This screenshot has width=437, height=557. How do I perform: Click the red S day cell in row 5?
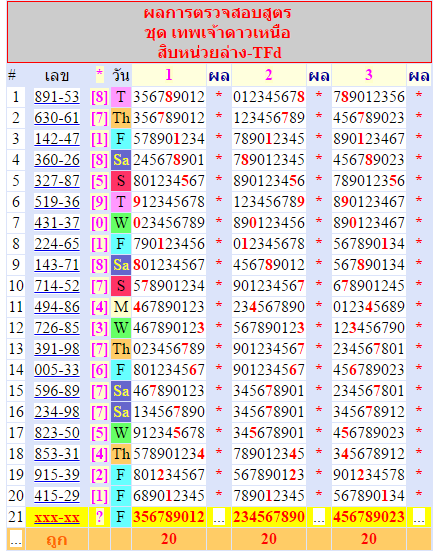(121, 181)
